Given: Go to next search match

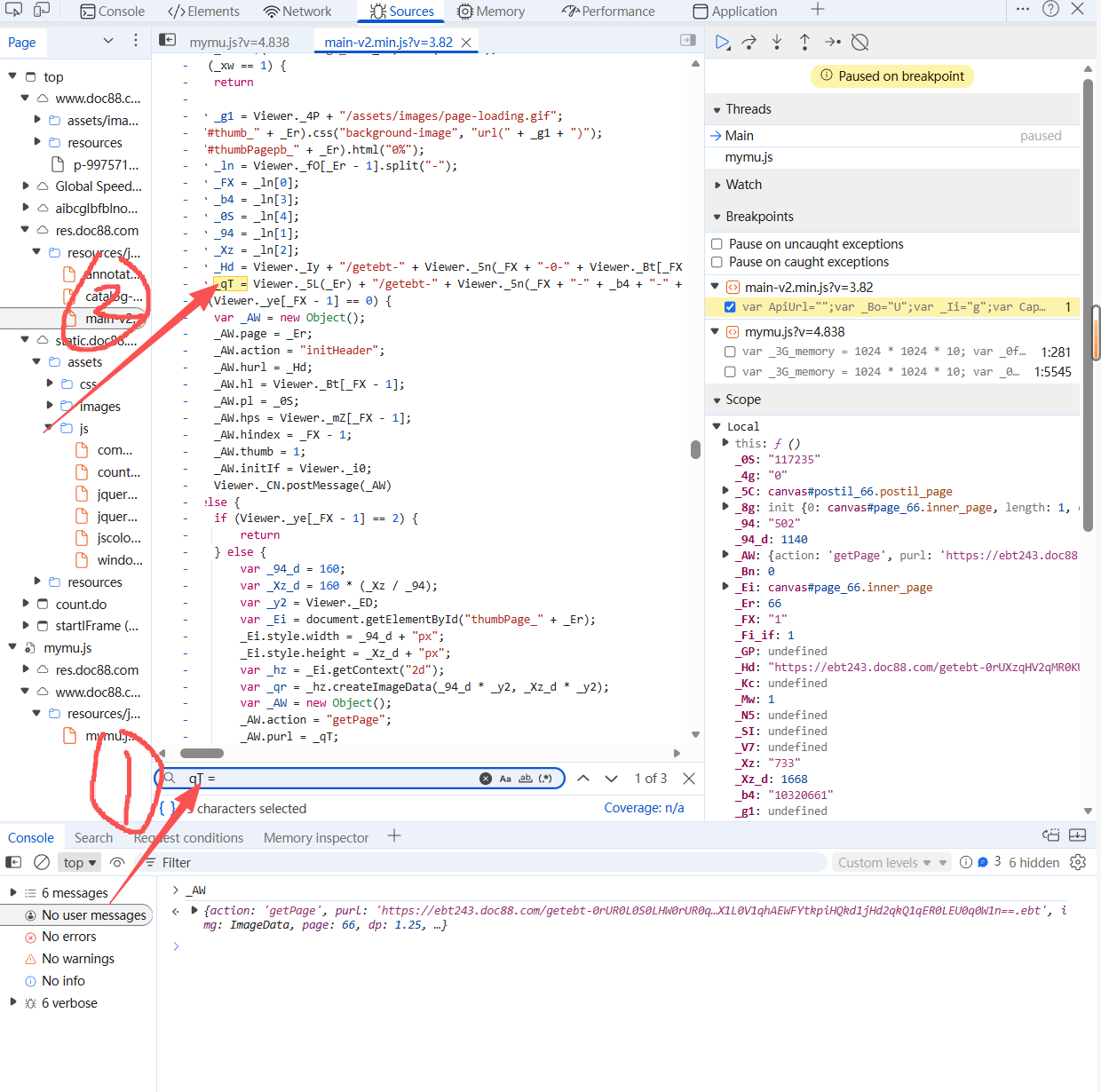Looking at the screenshot, I should coord(611,779).
